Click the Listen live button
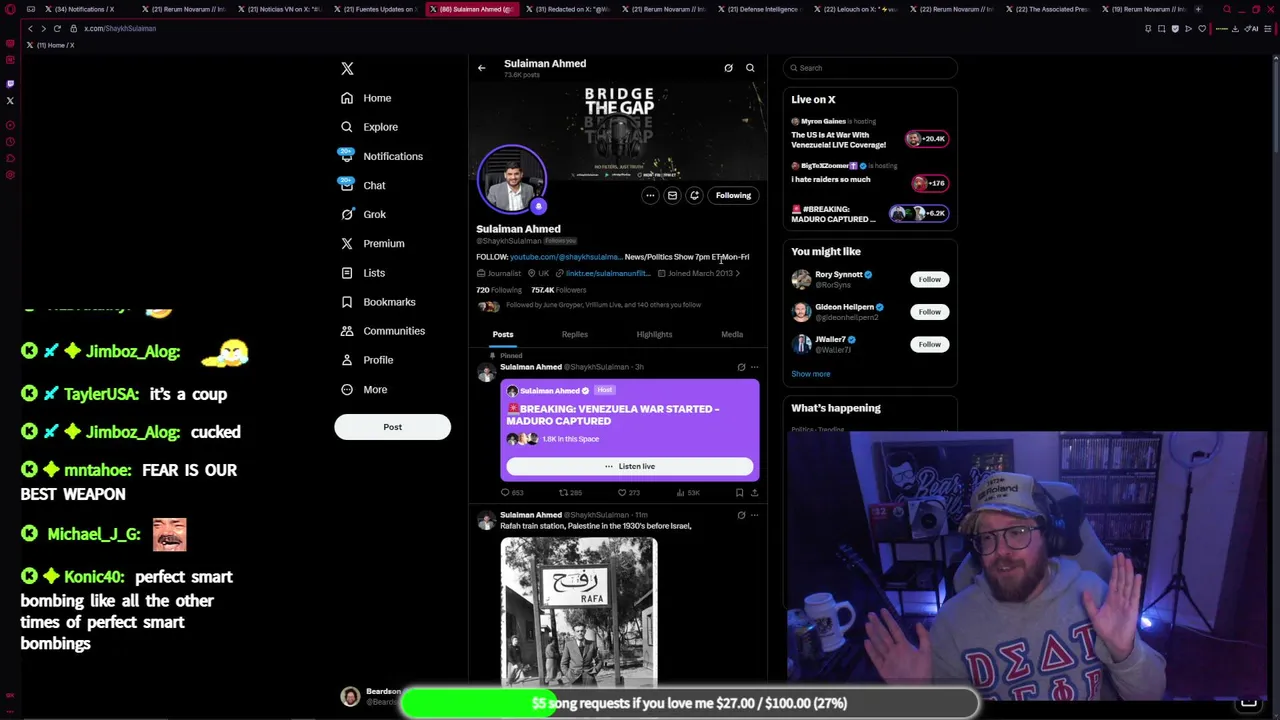Image resolution: width=1280 pixels, height=720 pixels. (x=630, y=466)
